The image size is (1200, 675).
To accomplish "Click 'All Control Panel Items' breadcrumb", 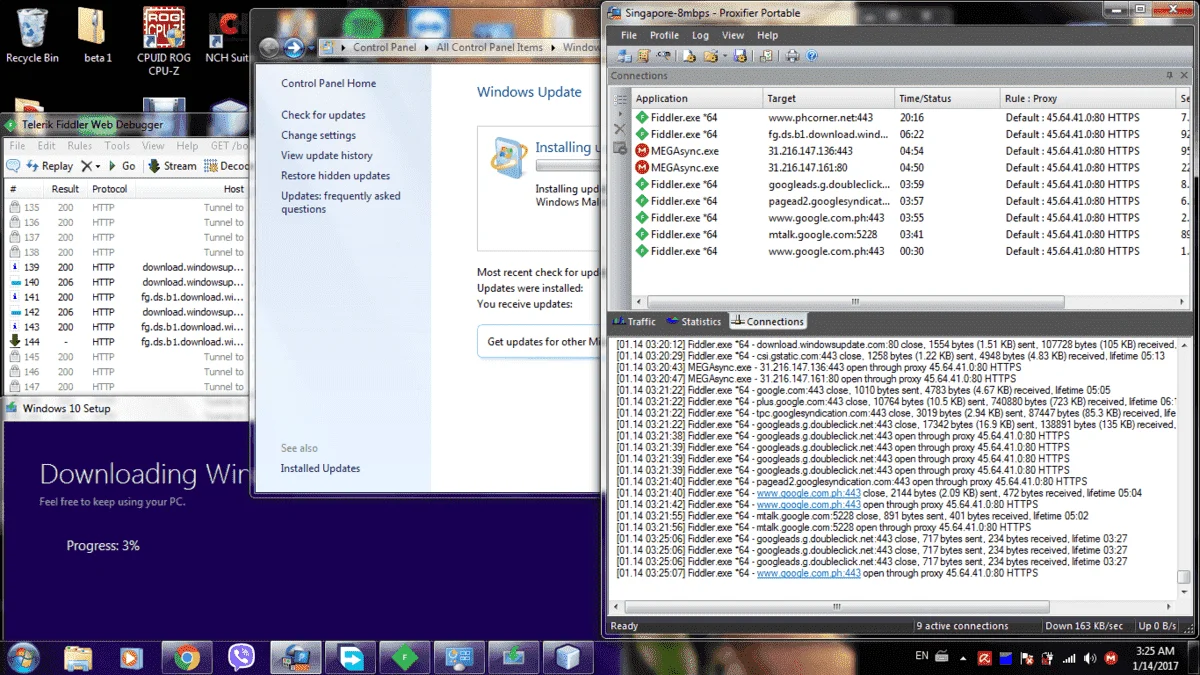I will point(489,47).
